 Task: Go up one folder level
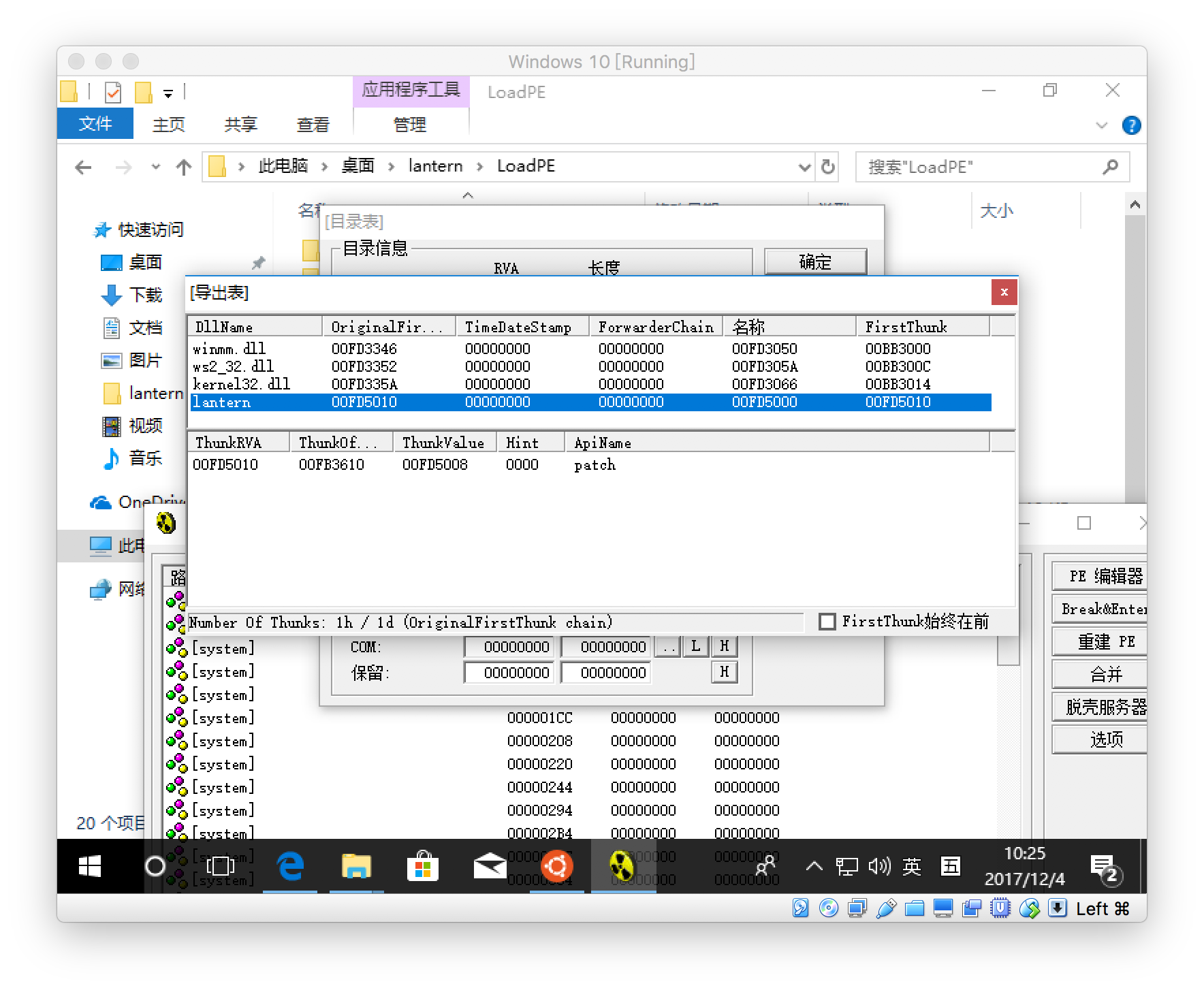184,167
